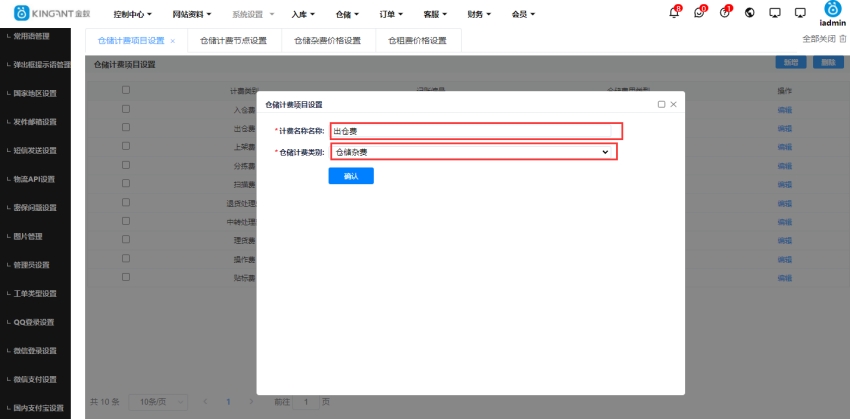
Task: Click 编辑 in the 贴标费 row
Action: click(784, 278)
